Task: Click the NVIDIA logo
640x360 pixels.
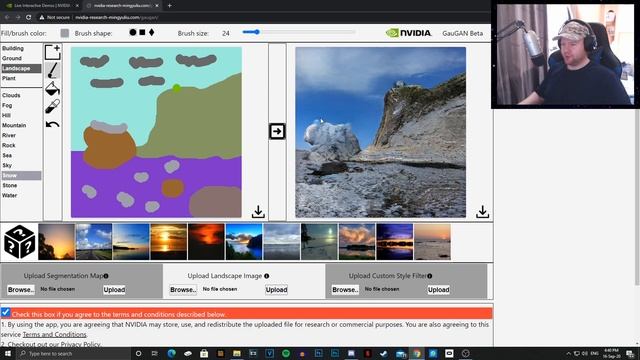Action: click(409, 33)
